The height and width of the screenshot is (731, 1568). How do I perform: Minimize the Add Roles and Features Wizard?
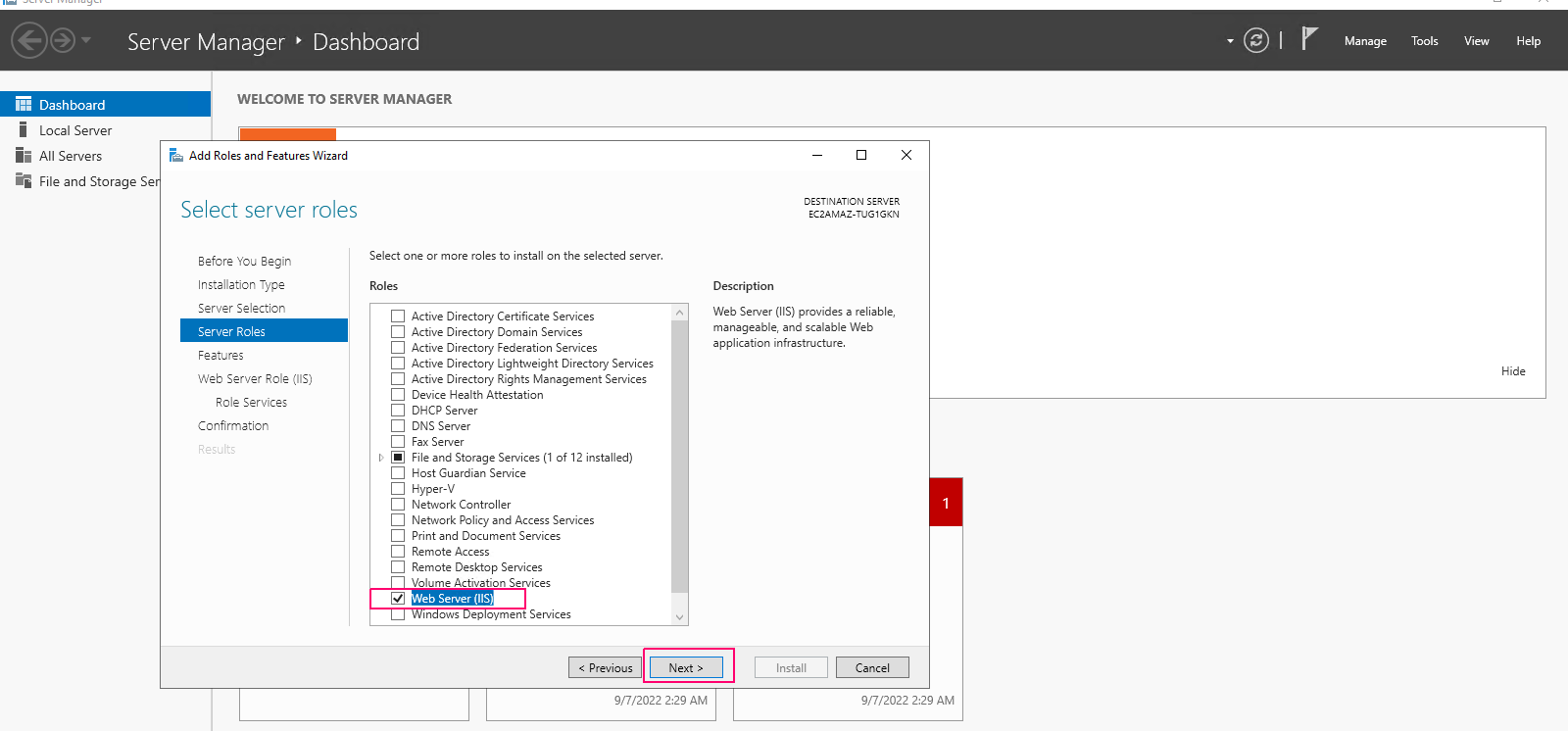coord(817,155)
